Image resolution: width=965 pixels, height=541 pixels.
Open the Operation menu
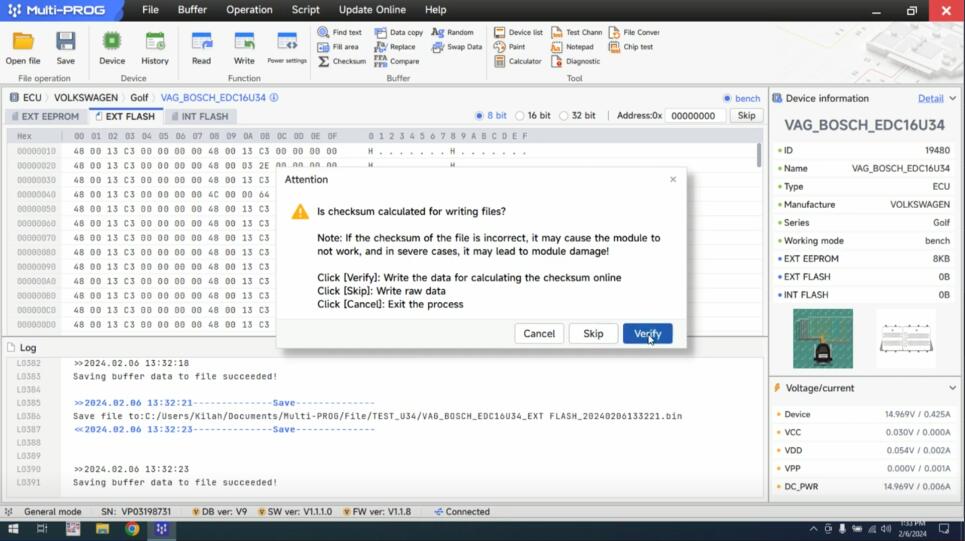point(249,10)
